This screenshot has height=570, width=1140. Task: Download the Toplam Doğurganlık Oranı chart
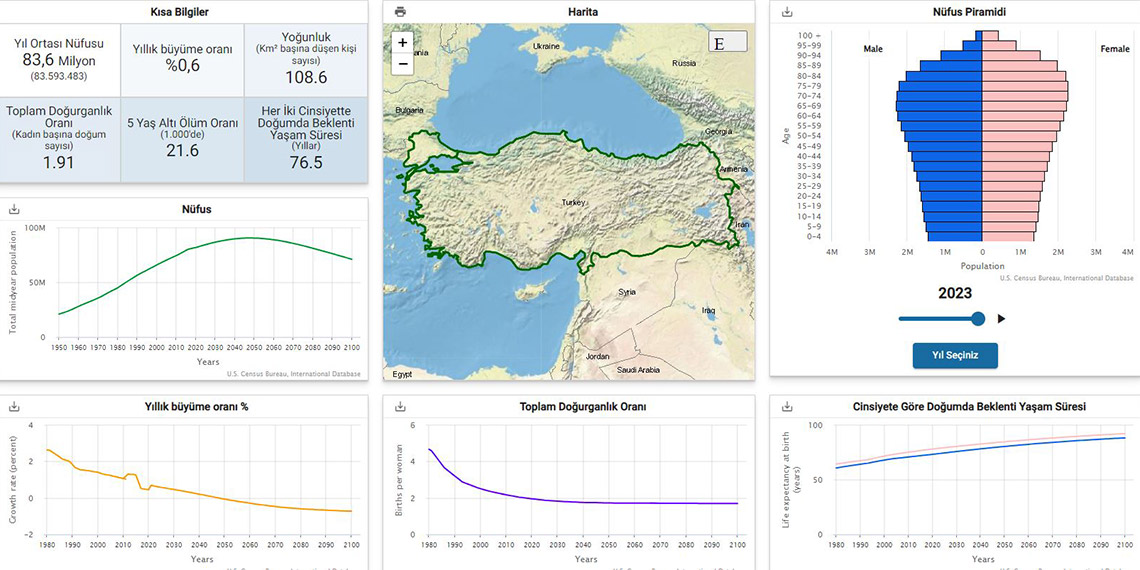click(400, 407)
